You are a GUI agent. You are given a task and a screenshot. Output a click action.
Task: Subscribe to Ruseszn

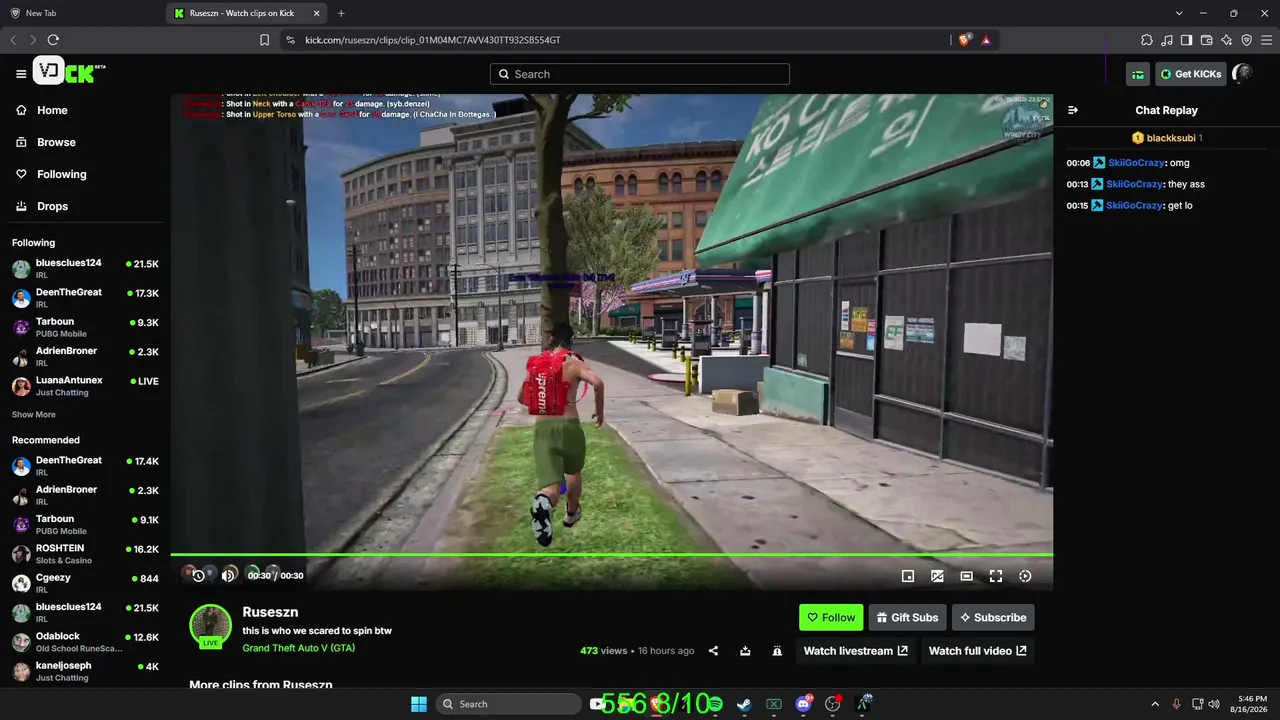click(x=993, y=618)
